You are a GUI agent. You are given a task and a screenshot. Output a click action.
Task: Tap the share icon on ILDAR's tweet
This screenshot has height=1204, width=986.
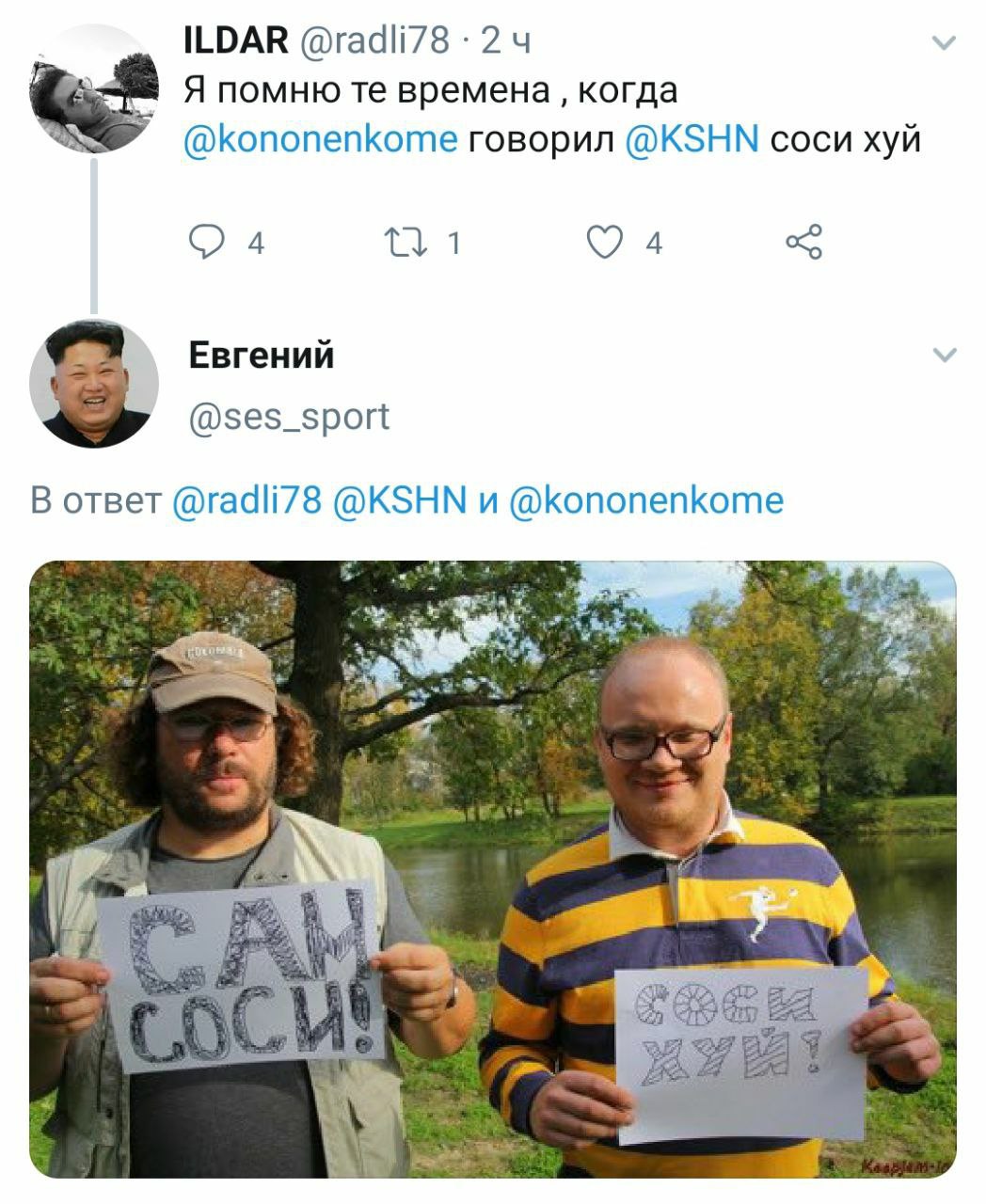point(804,243)
